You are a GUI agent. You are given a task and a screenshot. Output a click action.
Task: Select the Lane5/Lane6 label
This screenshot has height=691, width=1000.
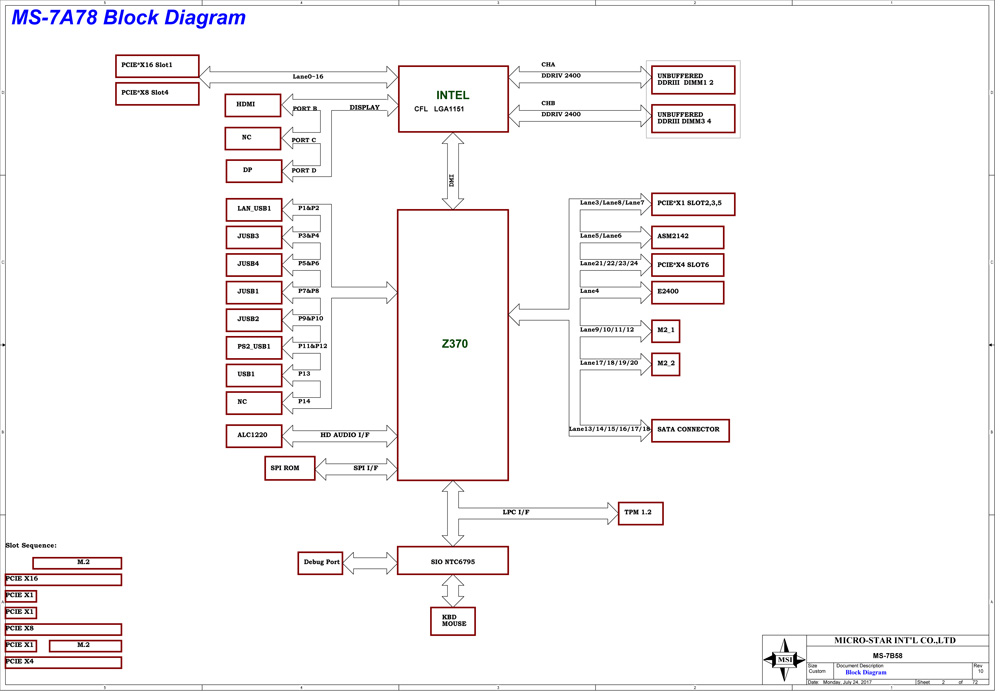pos(601,235)
